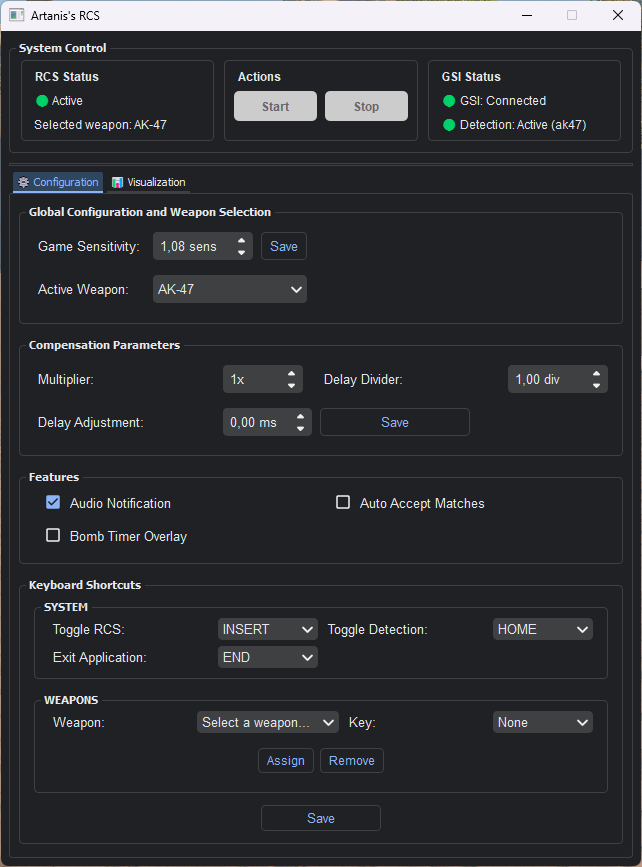Click the gear icon on Configuration tab
This screenshot has height=867, width=642.
coord(23,182)
